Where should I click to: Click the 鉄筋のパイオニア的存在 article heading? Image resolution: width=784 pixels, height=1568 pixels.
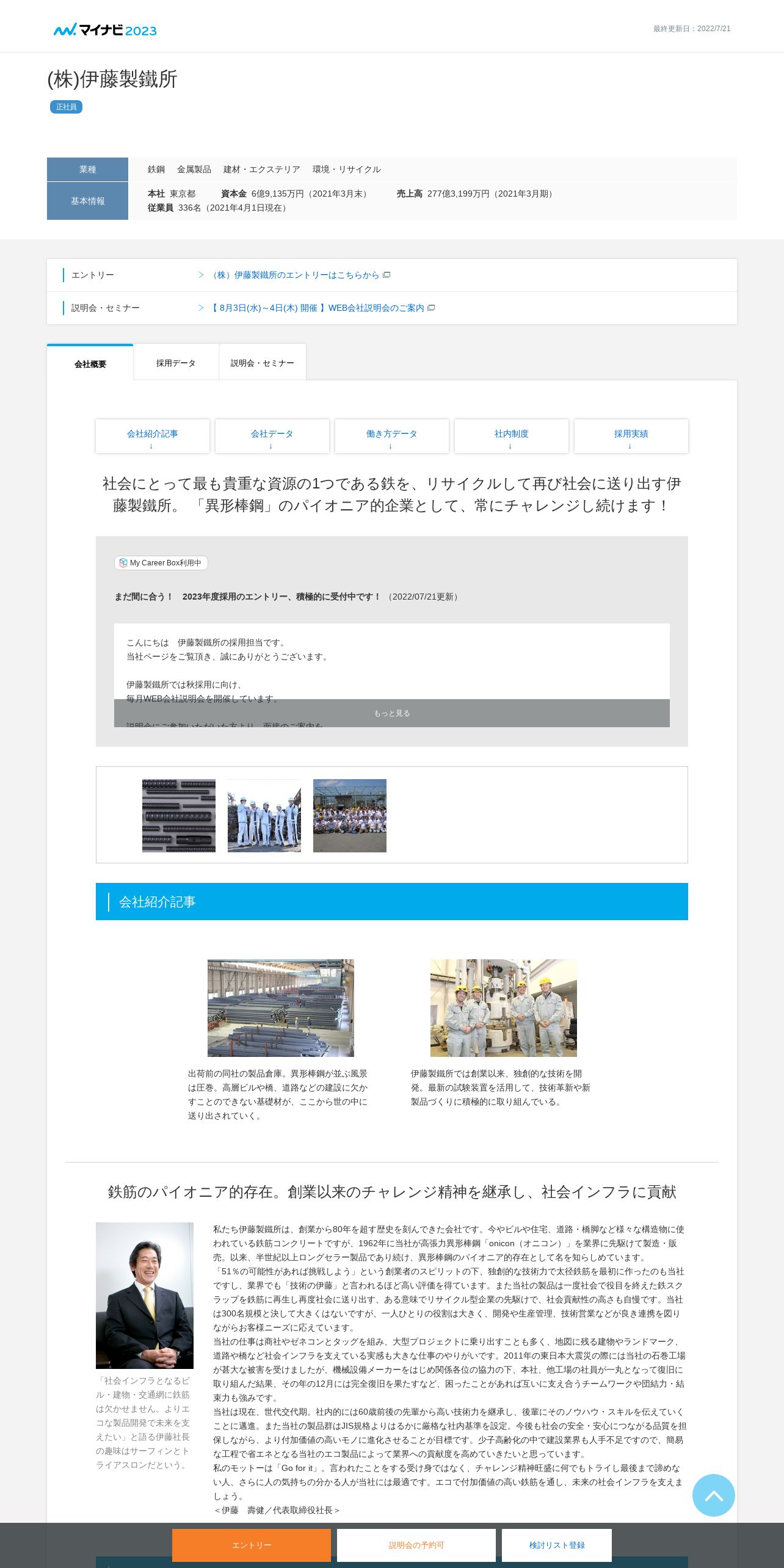(392, 1192)
